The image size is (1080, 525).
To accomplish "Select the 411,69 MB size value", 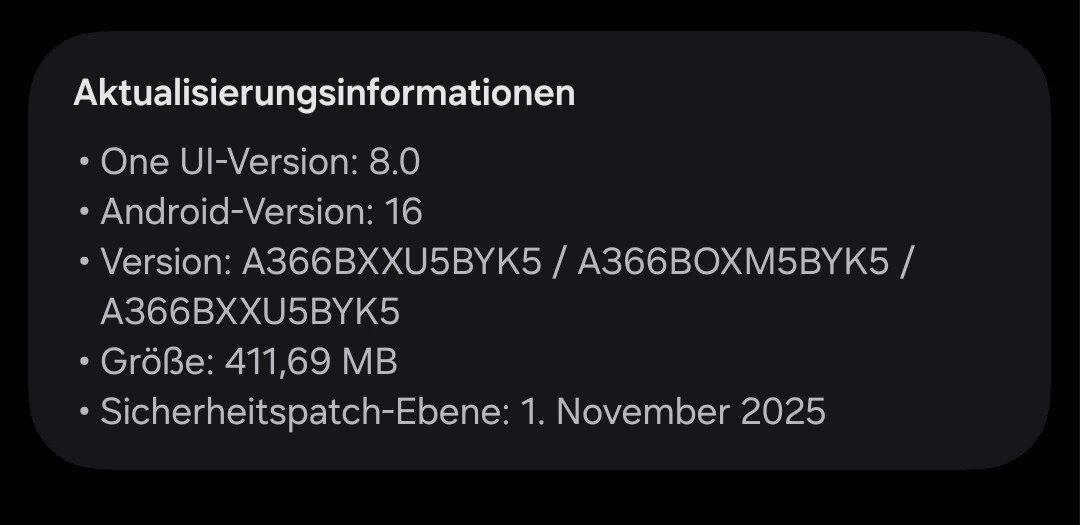I will click(310, 362).
